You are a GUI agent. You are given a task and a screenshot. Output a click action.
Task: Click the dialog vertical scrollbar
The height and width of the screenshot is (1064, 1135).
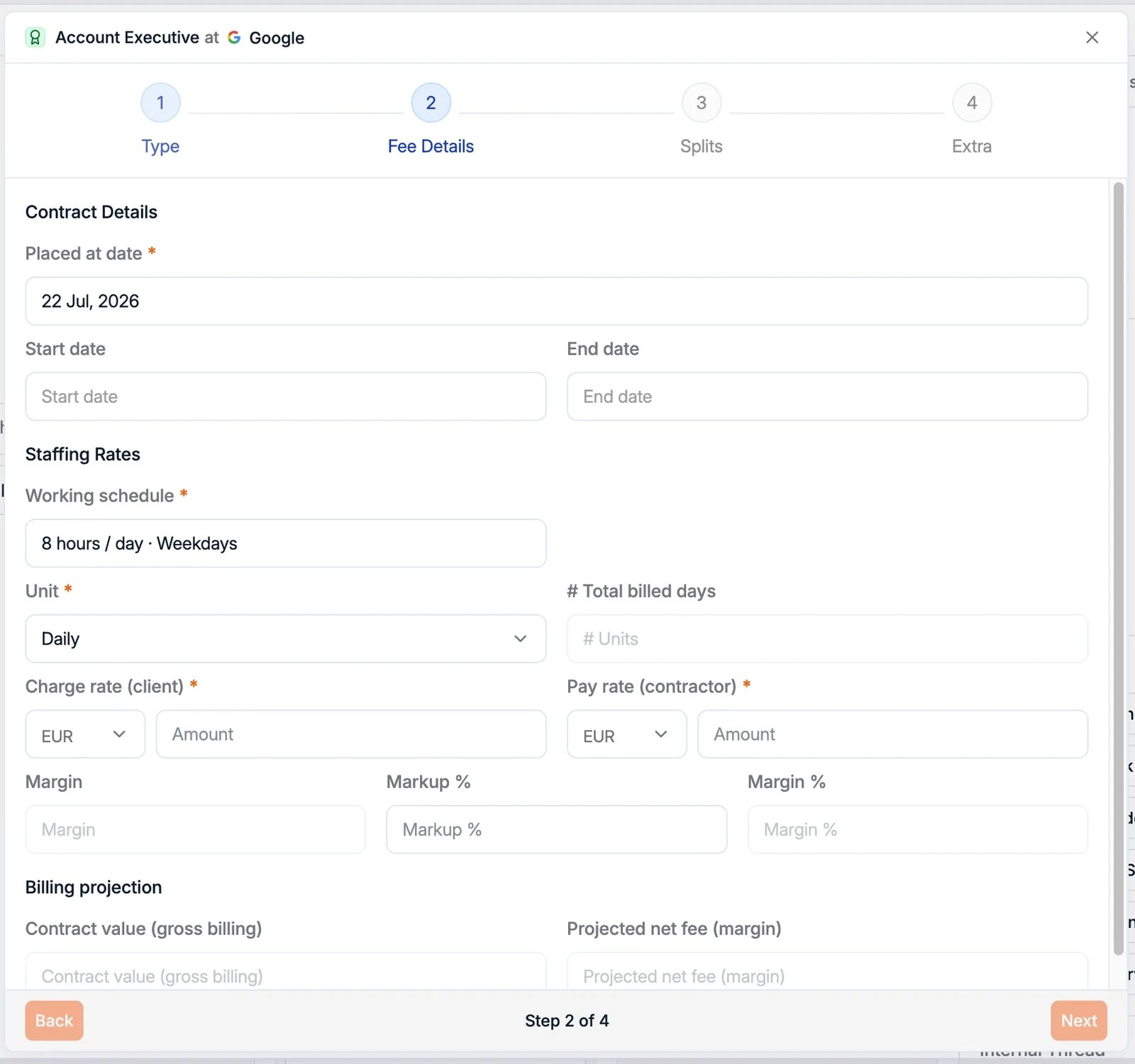point(1119,569)
